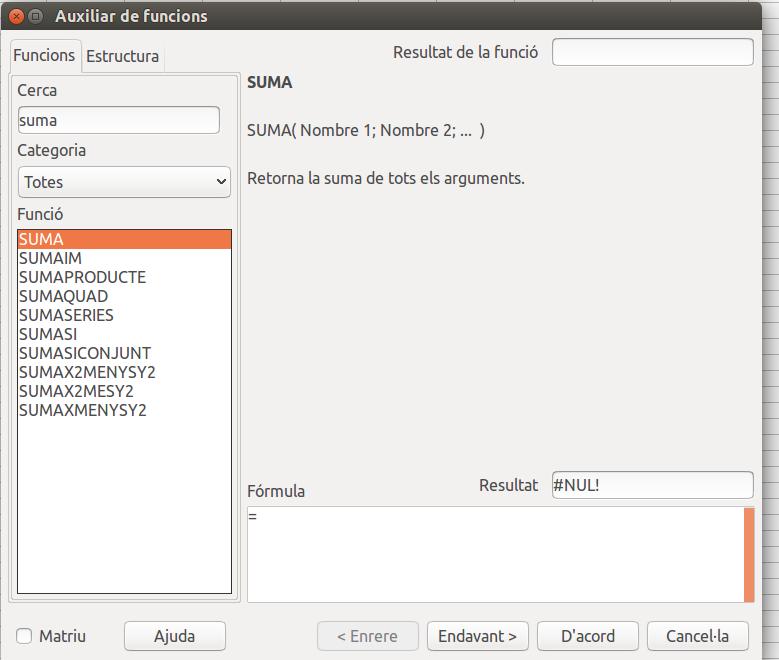
Task: Click the Cerca search field
Action: point(118,120)
